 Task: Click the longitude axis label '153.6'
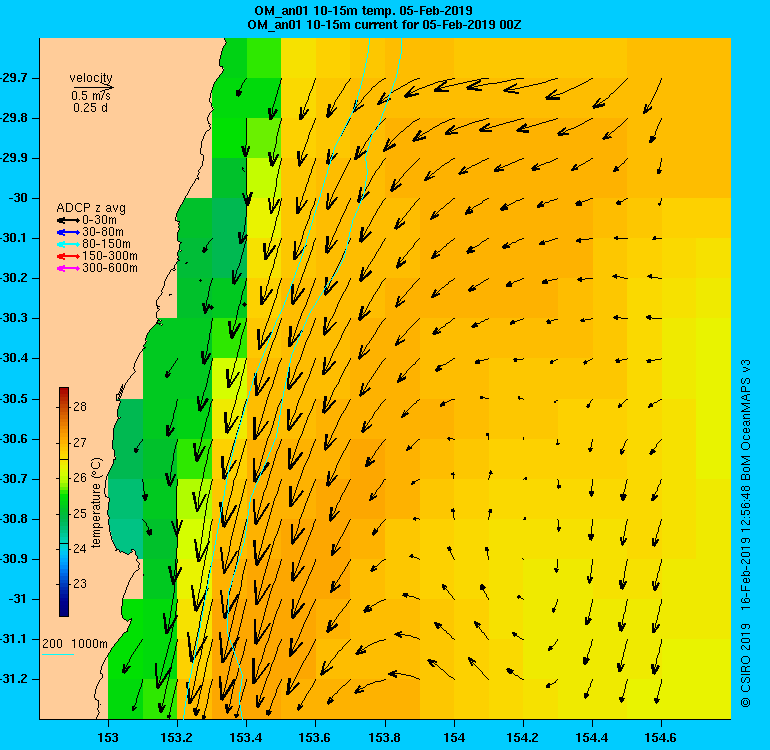(x=315, y=738)
